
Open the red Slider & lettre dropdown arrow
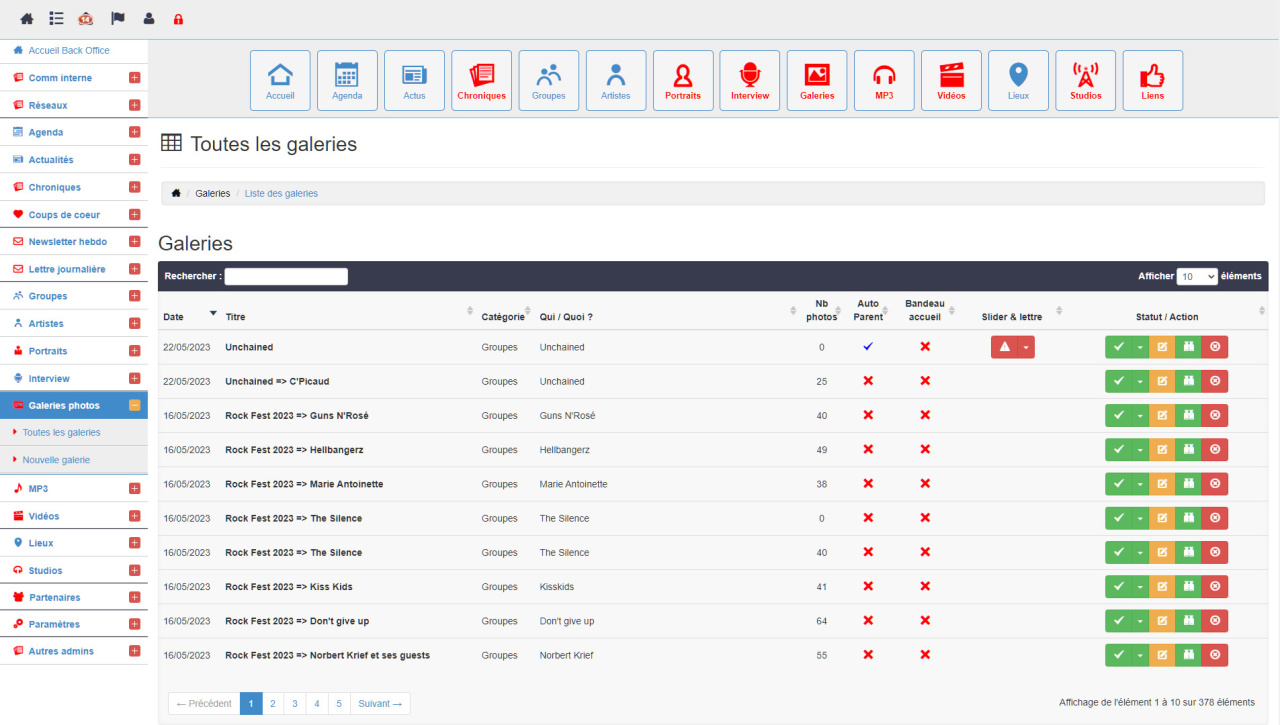tap(1026, 347)
